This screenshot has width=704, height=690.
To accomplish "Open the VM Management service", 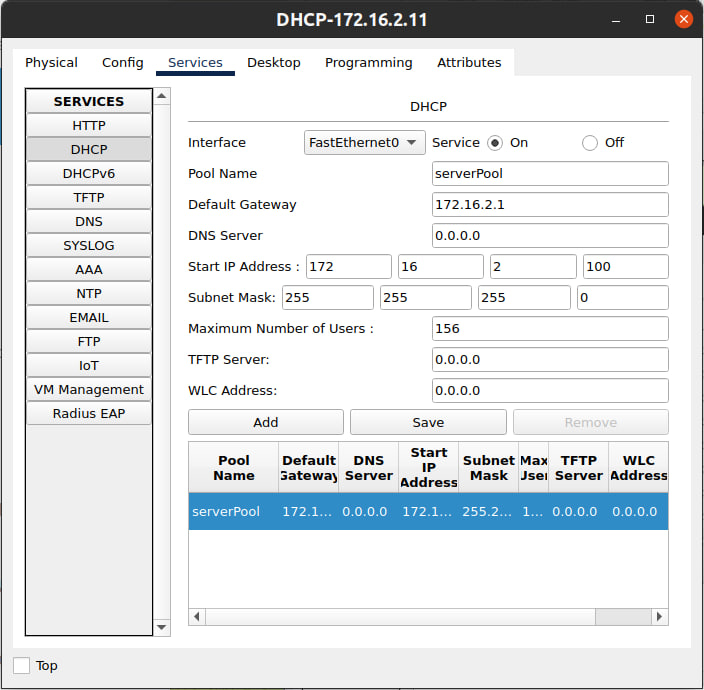I will 89,390.
